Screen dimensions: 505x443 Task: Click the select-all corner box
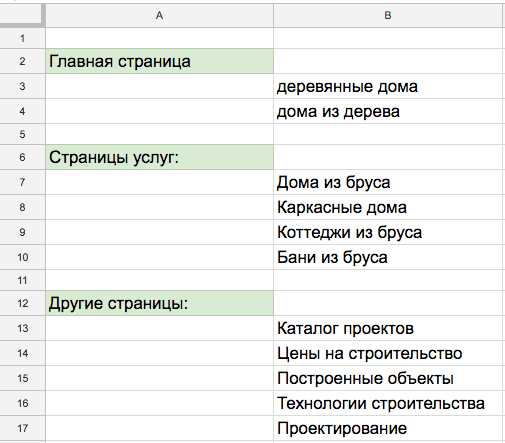tap(22, 15)
